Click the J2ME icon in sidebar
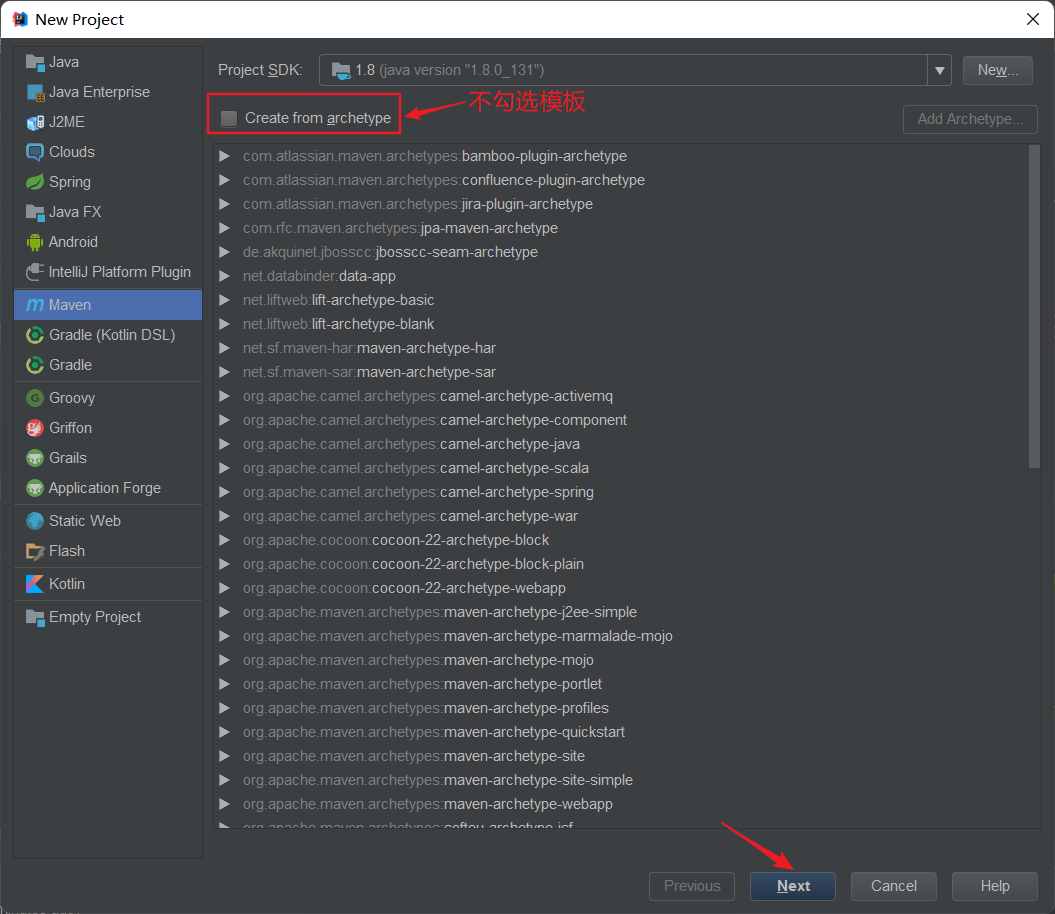 (35, 122)
